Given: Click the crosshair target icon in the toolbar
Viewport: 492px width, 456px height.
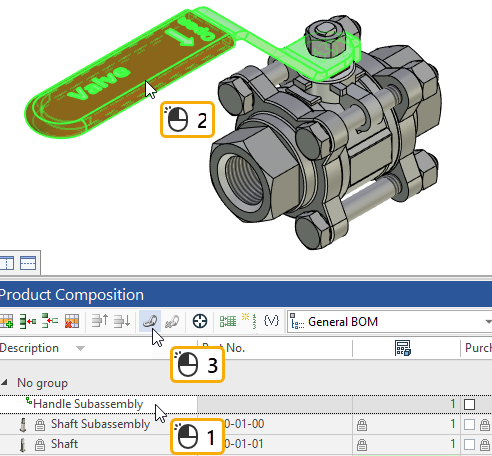Looking at the screenshot, I should pos(200,321).
